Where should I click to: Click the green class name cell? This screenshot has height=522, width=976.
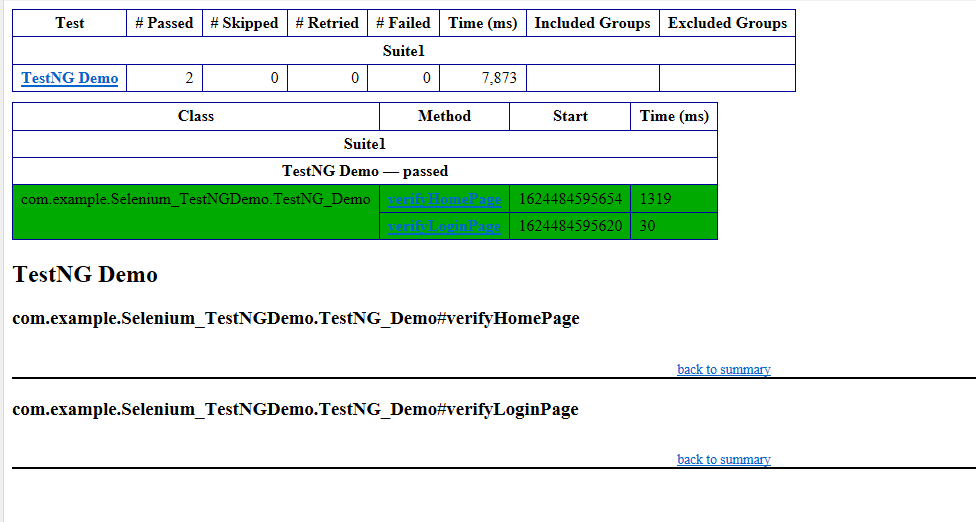[196, 199]
